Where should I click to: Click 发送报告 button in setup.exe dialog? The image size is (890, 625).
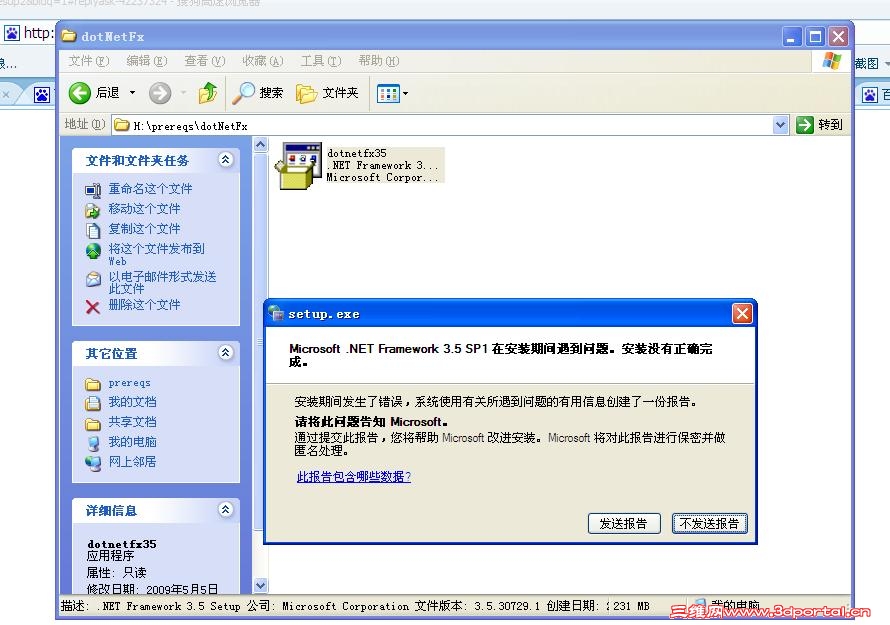click(x=624, y=523)
